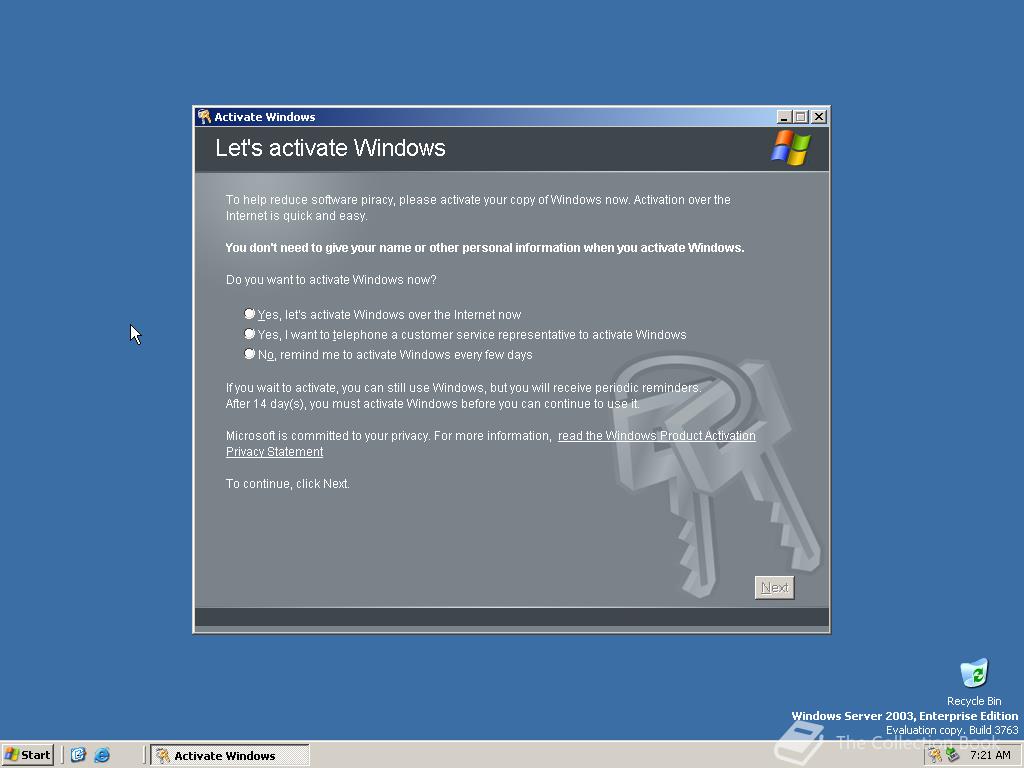Click the Next button
Screen dimensions: 1024x768
coord(775,588)
